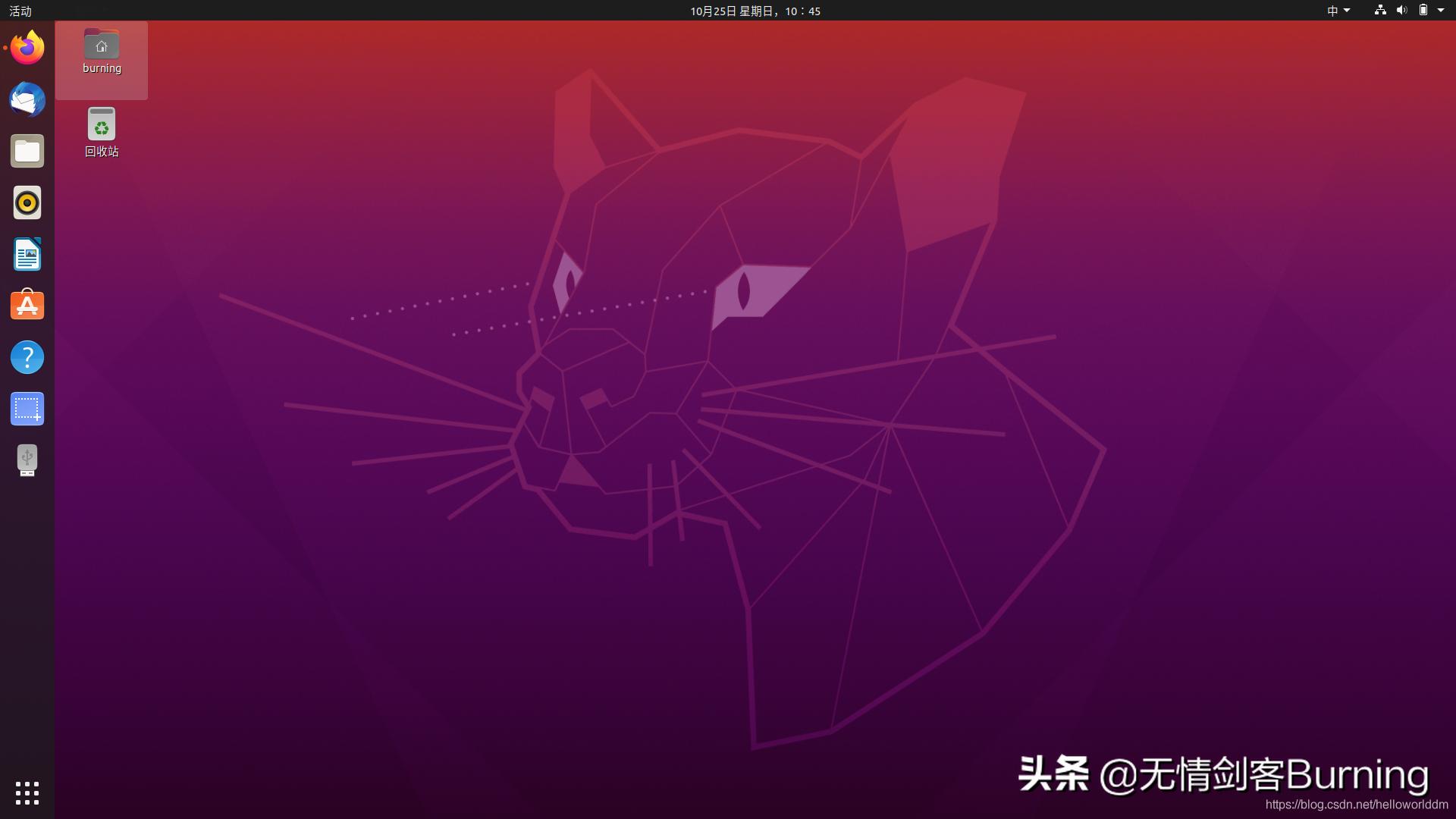Launch Ubuntu Software center
This screenshot has width=1456, height=819.
tap(27, 306)
